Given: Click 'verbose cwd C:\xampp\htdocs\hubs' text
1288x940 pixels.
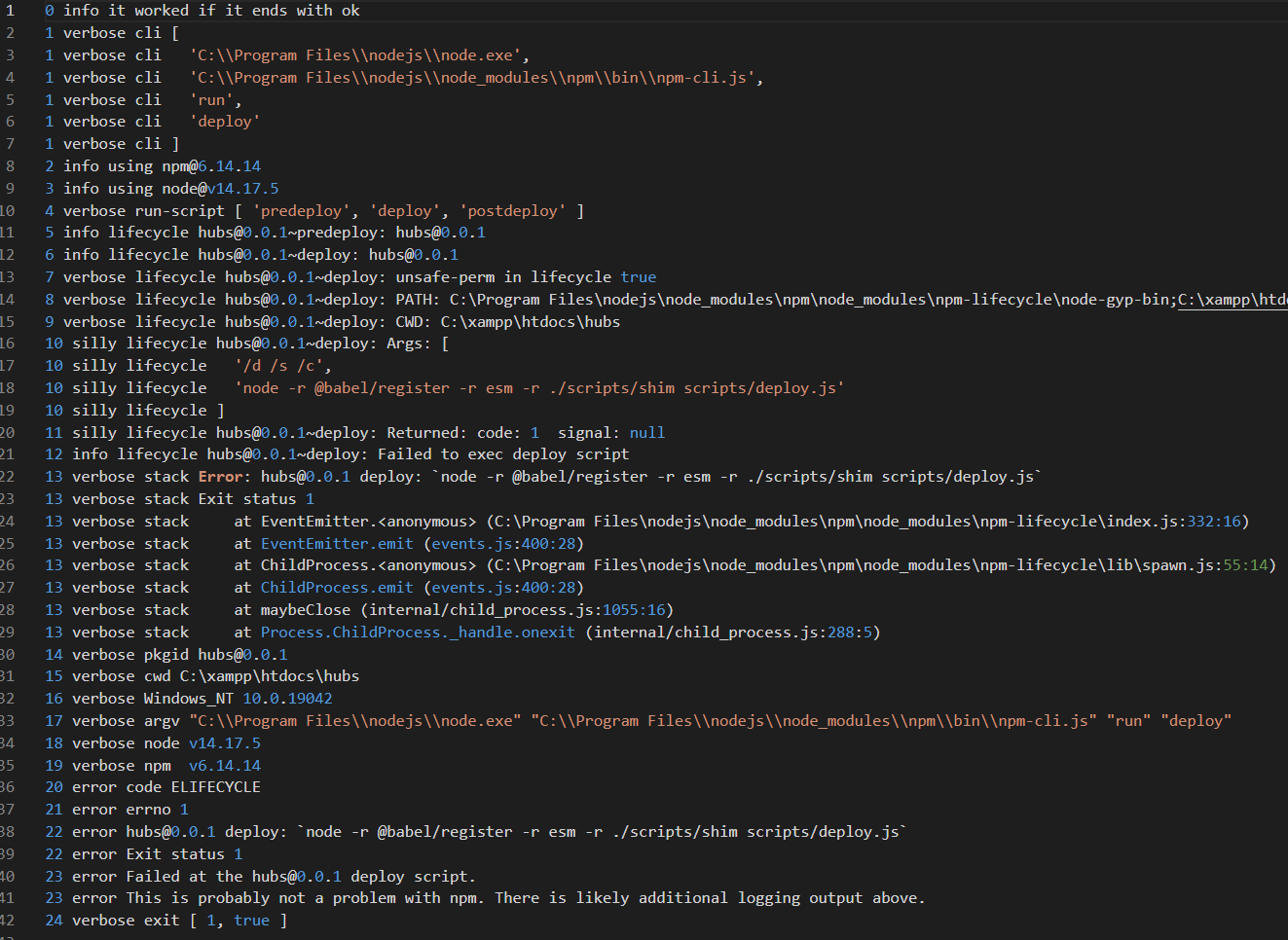Looking at the screenshot, I should point(215,676).
